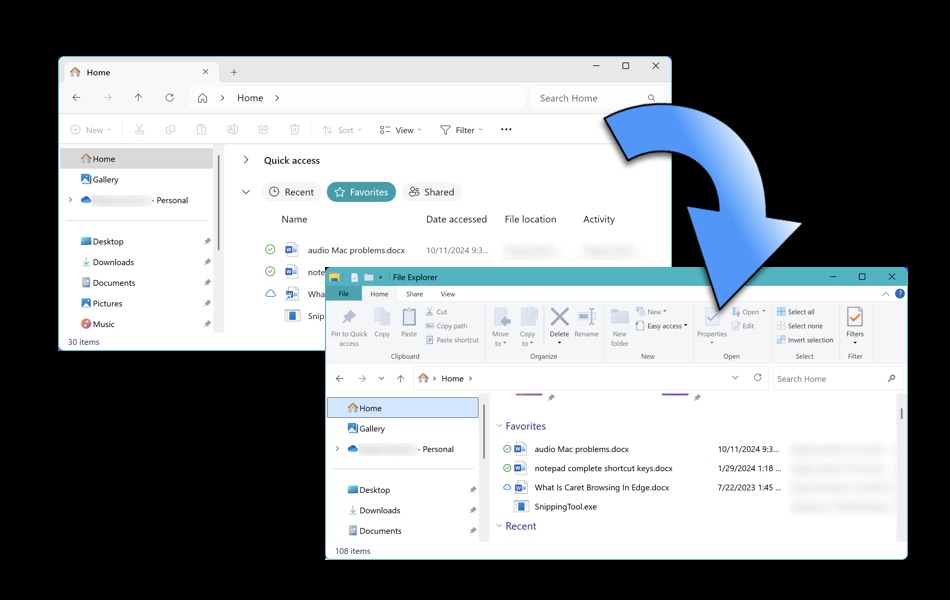Open Easy access dropdown in ribbon

pyautogui.click(x=662, y=326)
